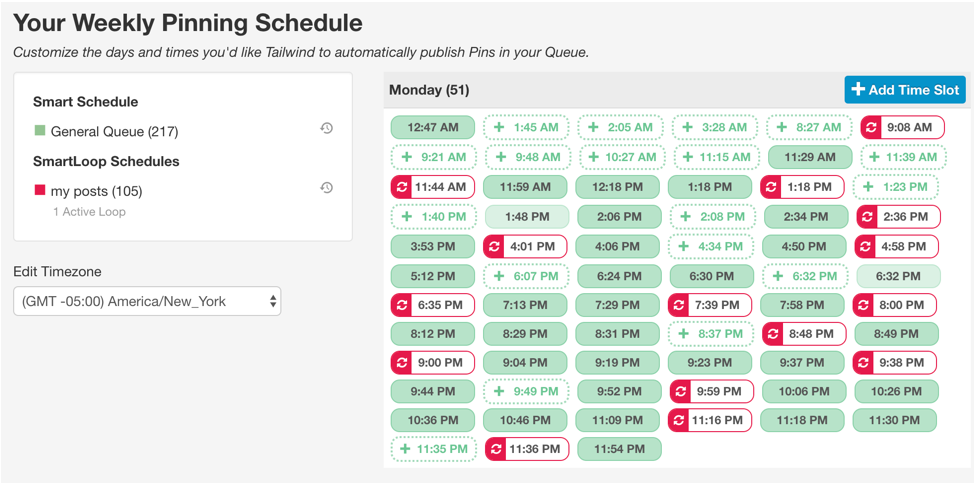Toggle the 1:48 PM time slot
Viewport: 974px width, 483px height.
(x=527, y=217)
